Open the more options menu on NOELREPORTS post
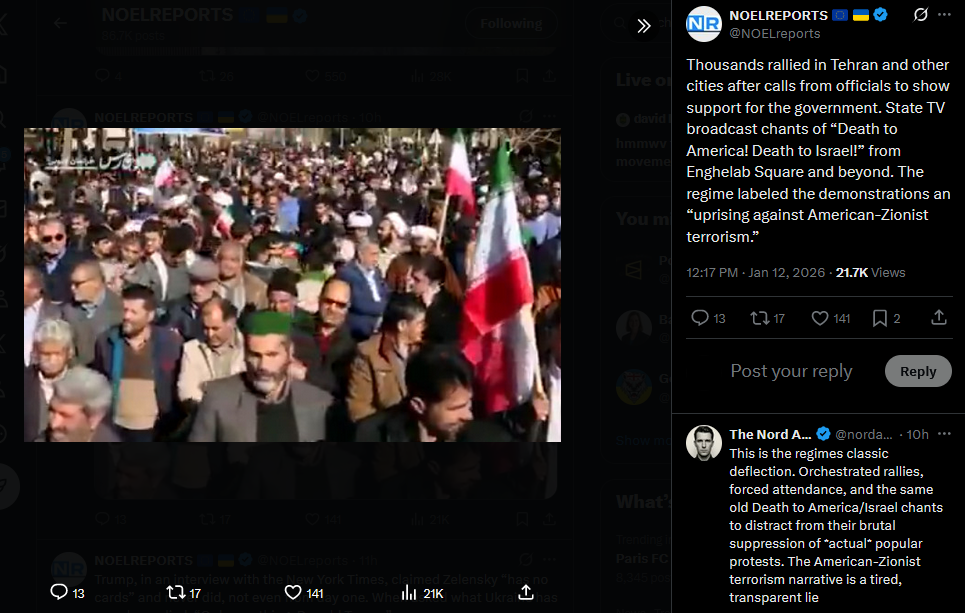Image resolution: width=965 pixels, height=613 pixels. pos(945,15)
